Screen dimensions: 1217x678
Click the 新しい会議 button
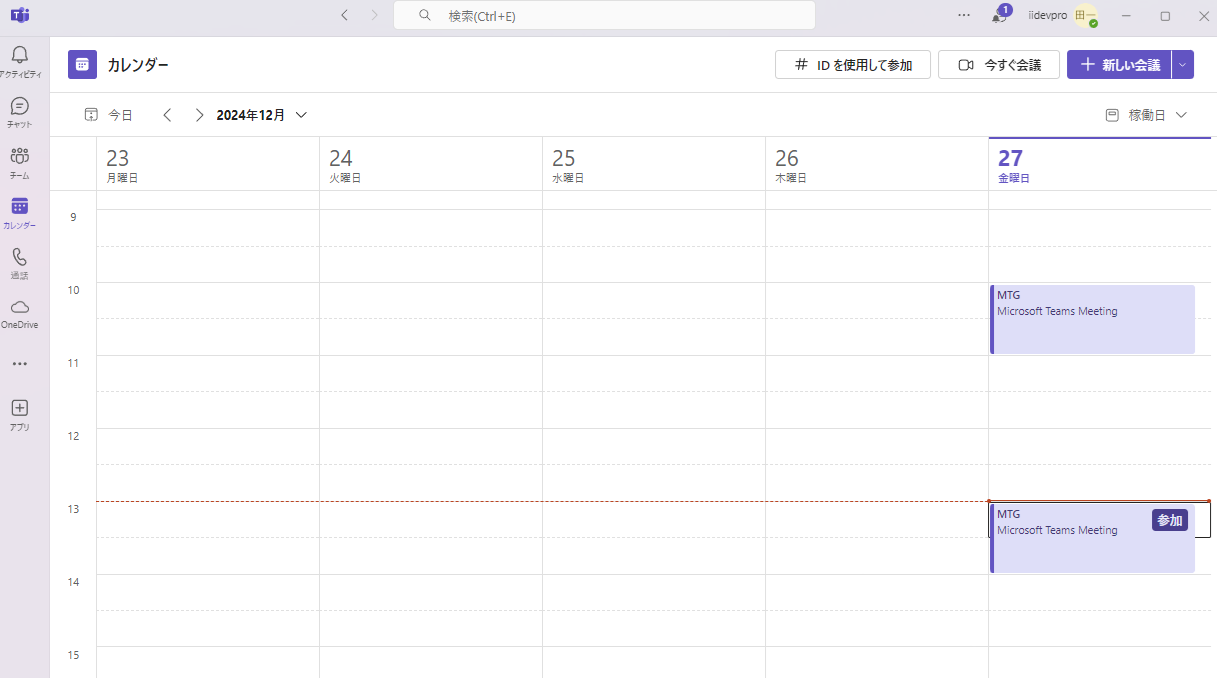[x=1120, y=65]
